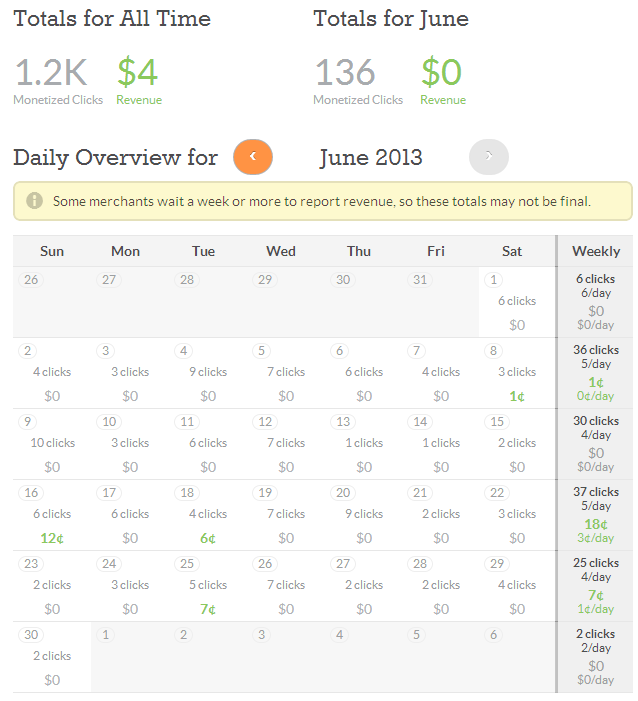Click date badge 1 for June 1
The width and height of the screenshot is (638, 701).
493,280
